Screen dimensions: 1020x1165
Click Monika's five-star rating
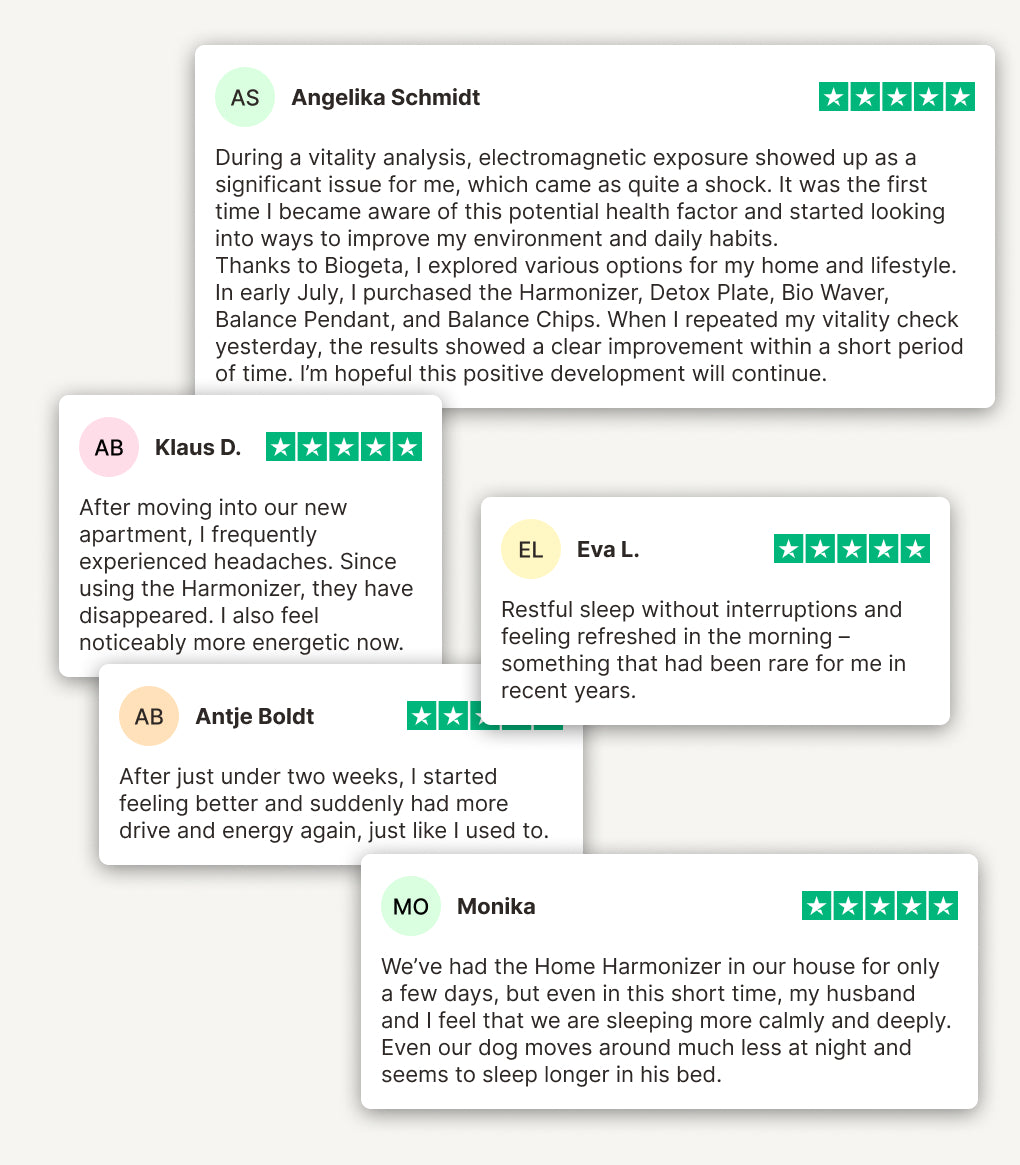[879, 906]
